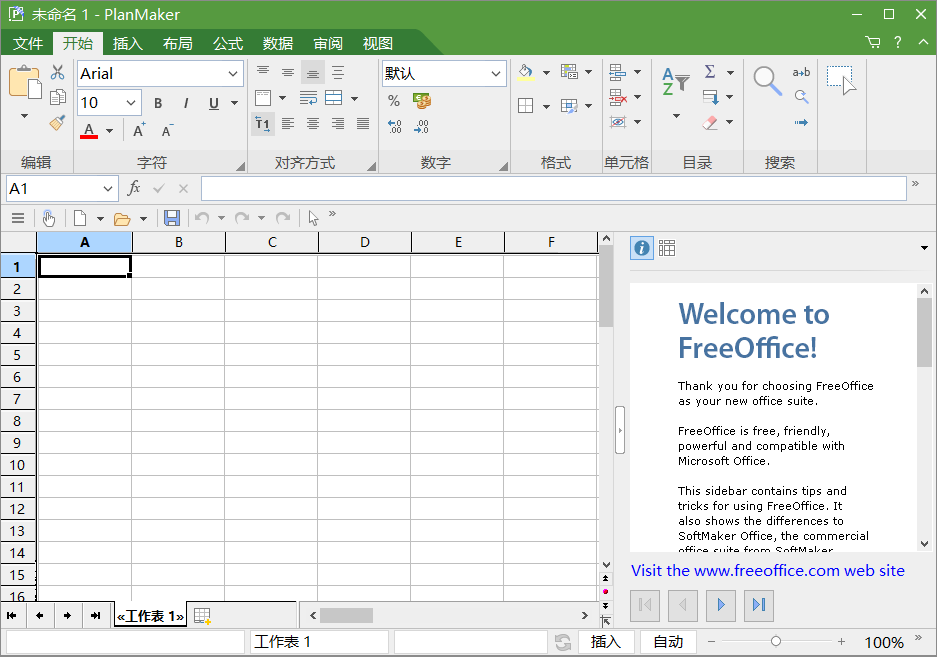Select the Format Painter brush icon

[x=58, y=123]
